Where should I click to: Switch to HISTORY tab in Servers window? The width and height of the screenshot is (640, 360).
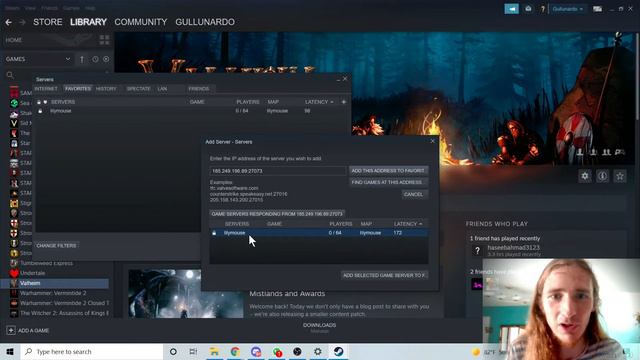coord(106,89)
